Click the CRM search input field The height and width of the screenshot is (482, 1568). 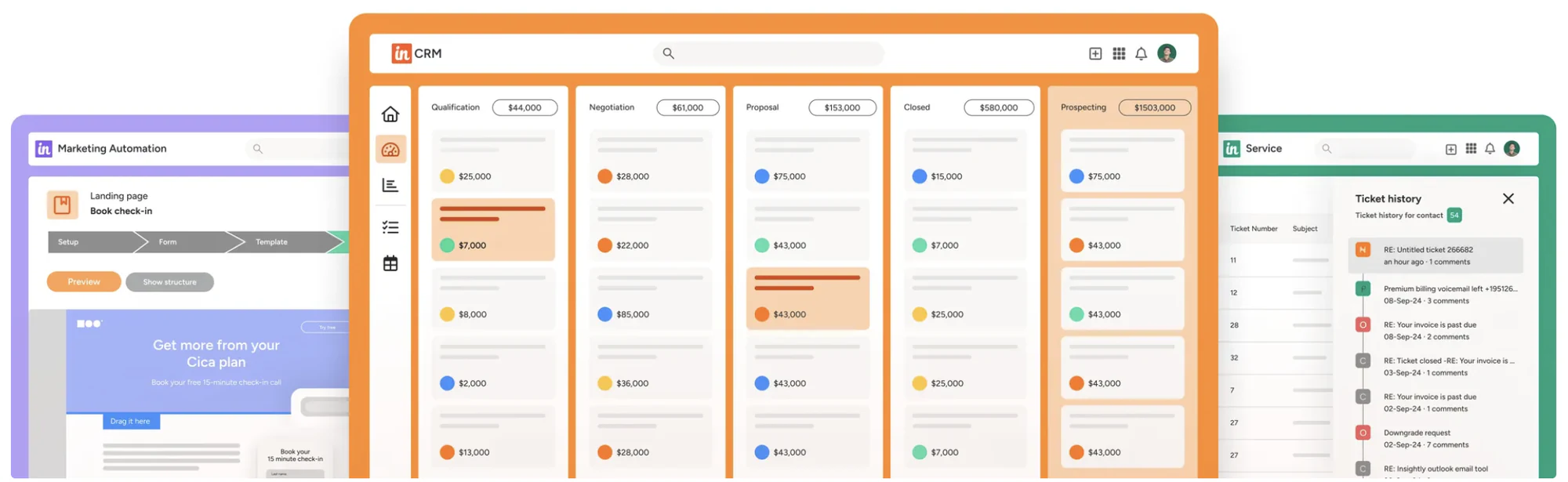pos(768,53)
